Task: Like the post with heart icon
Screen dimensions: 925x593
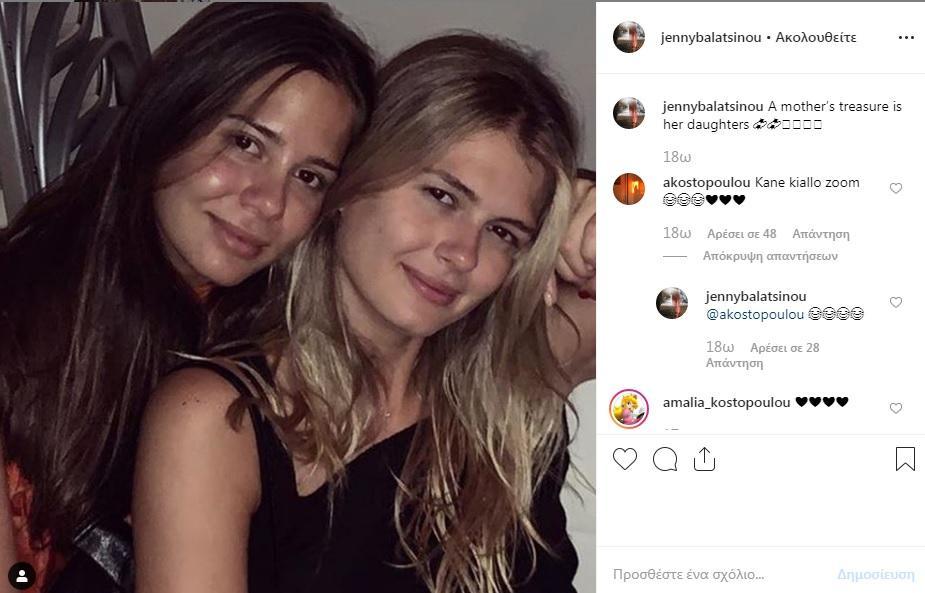Action: pyautogui.click(x=625, y=459)
